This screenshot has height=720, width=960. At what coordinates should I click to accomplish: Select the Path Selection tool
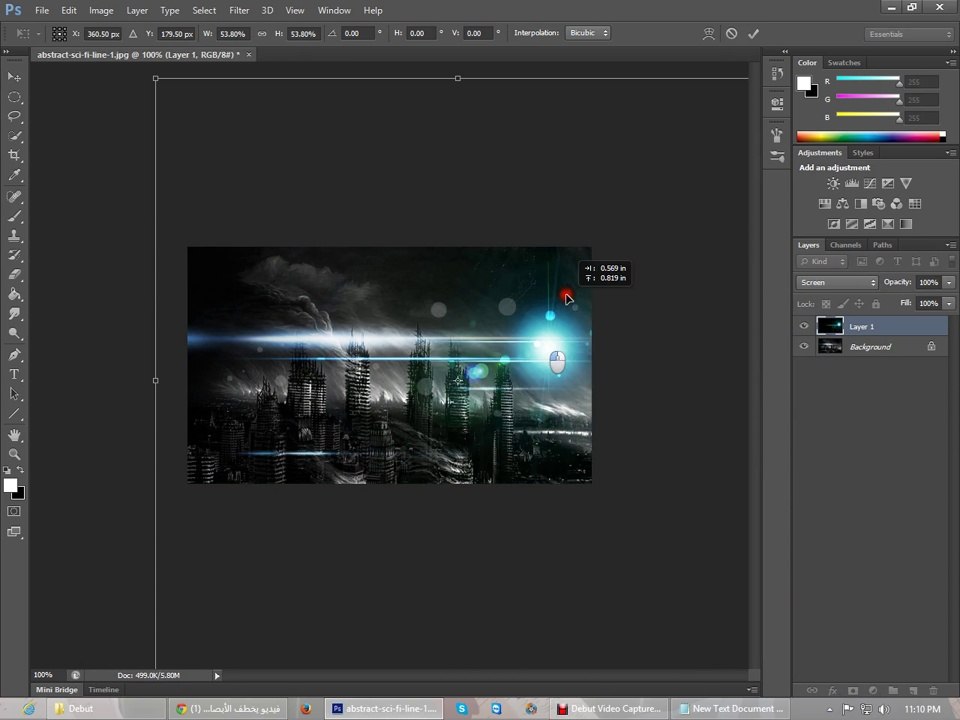coord(14,394)
